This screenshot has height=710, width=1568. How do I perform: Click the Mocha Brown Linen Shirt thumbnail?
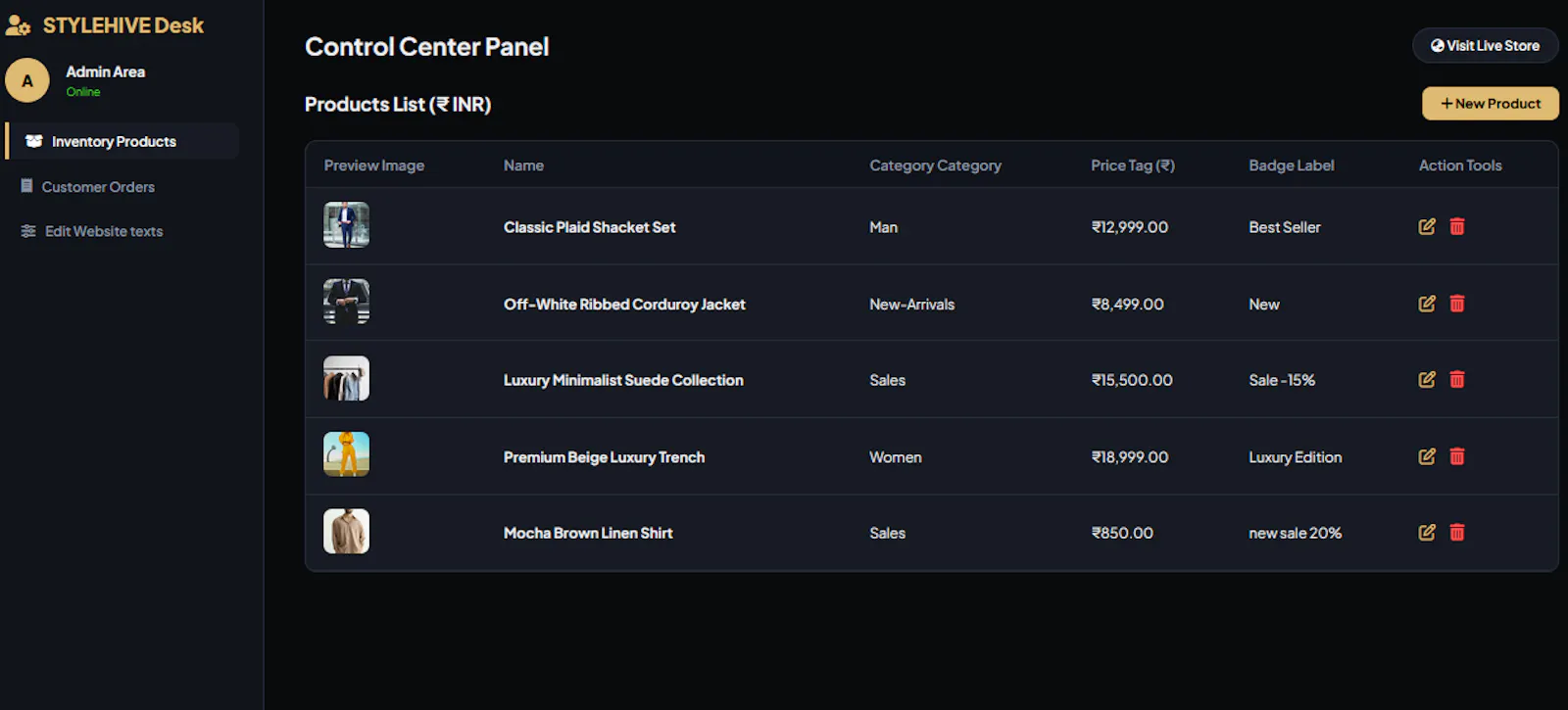pos(347,531)
